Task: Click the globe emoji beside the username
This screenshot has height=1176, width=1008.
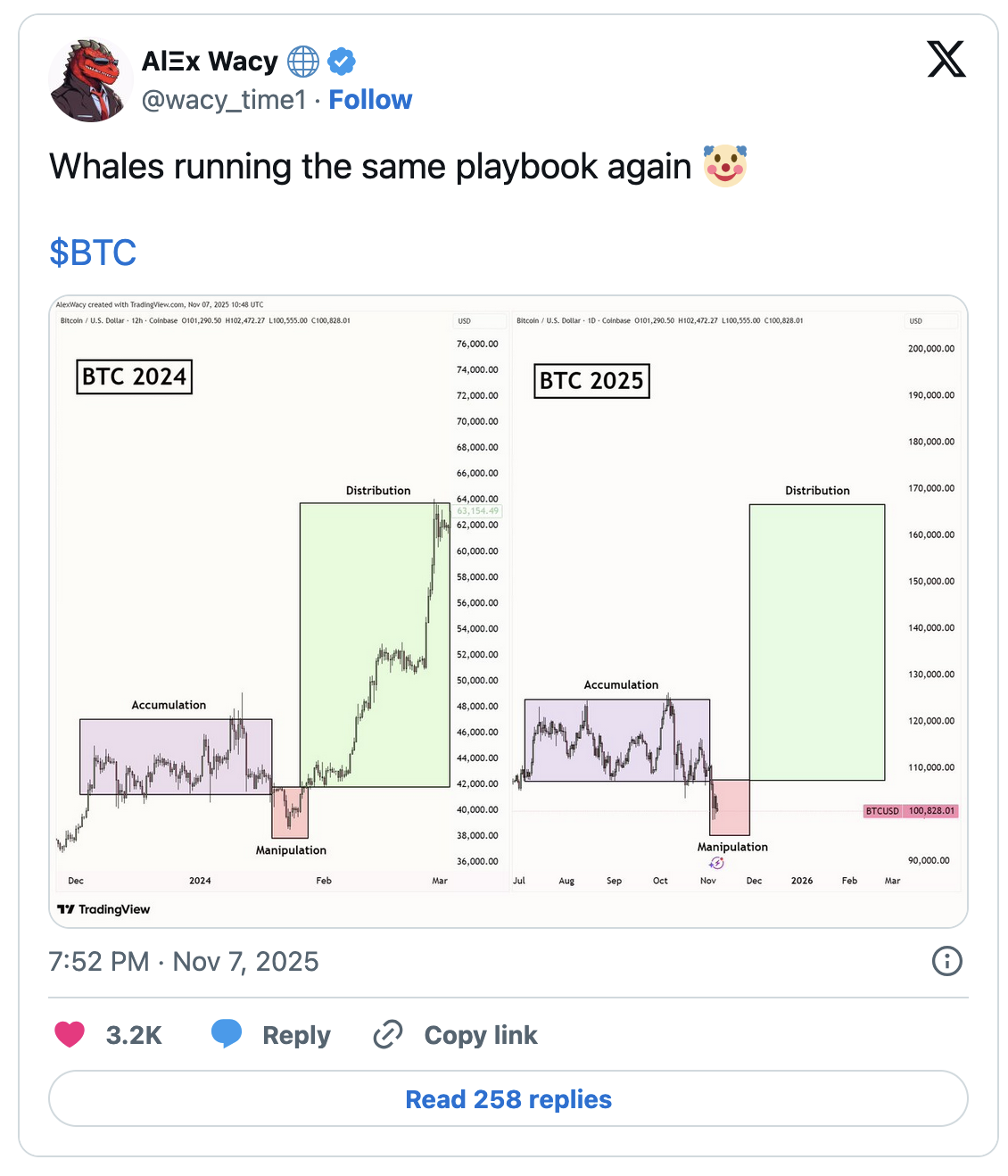Action: (x=303, y=61)
